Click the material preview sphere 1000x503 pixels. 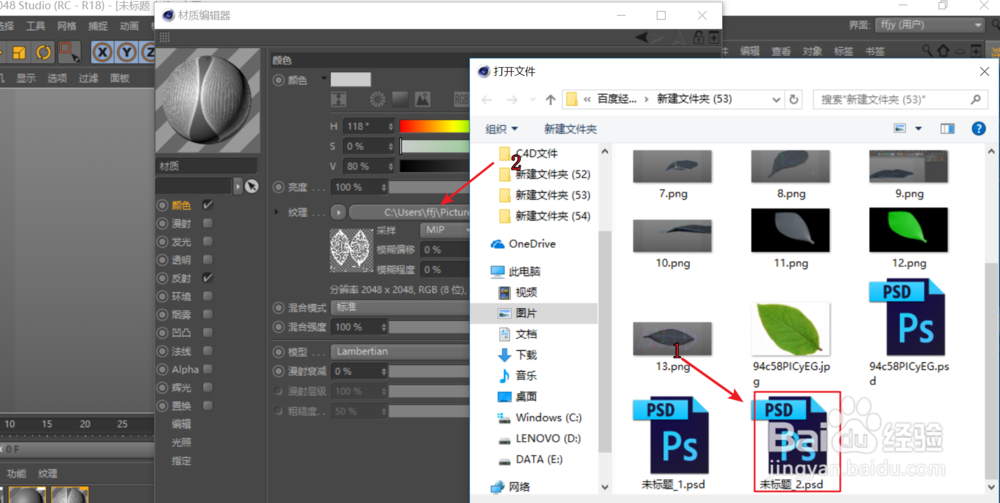click(x=207, y=99)
